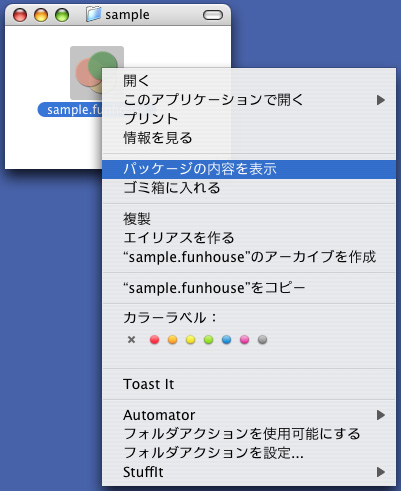Viewport: 401px width, 491px height.
Task: Expand the arrow beside このアプリケーションで開く
Action: 381,100
